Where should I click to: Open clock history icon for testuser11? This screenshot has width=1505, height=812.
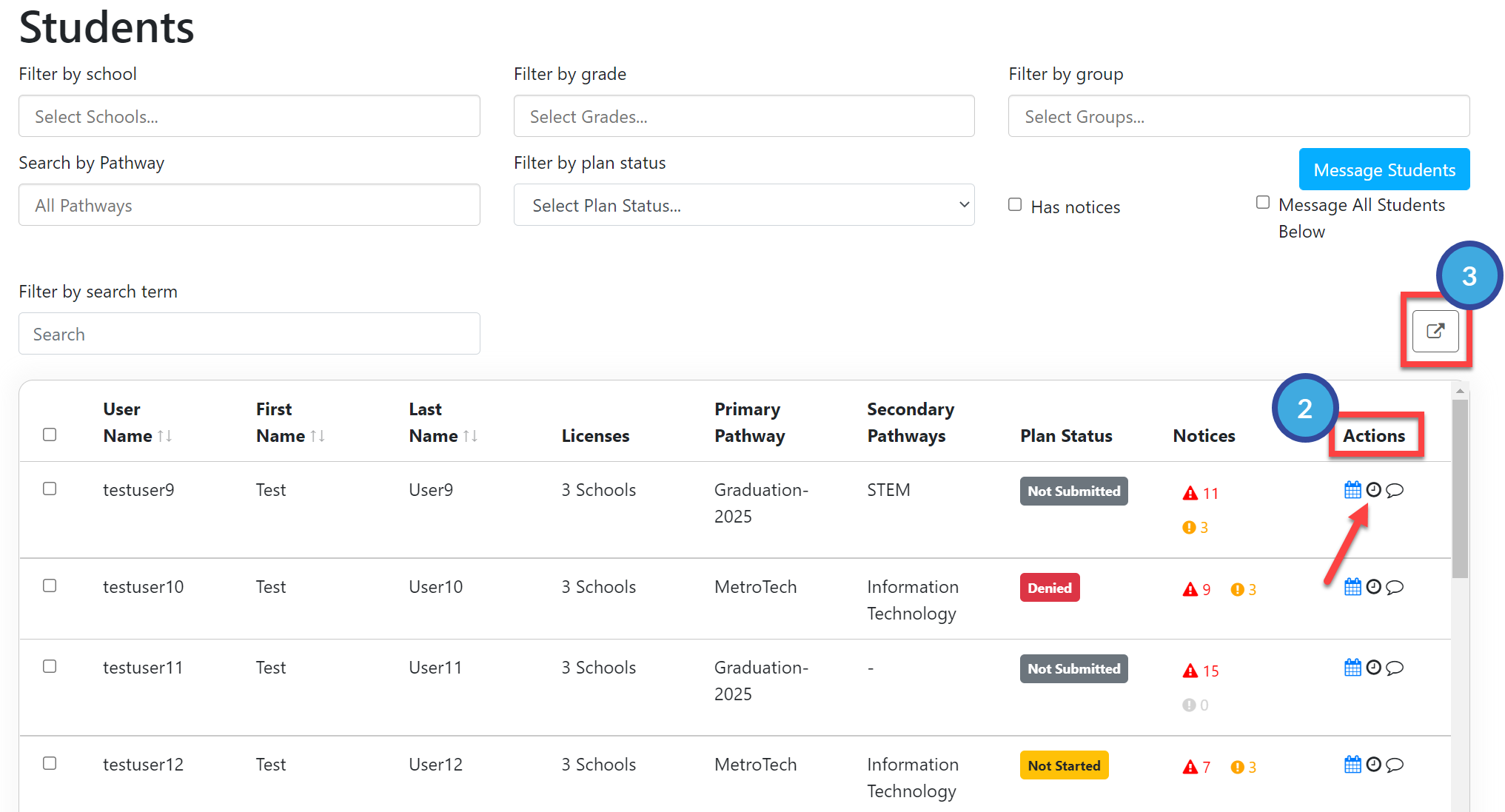point(1374,668)
